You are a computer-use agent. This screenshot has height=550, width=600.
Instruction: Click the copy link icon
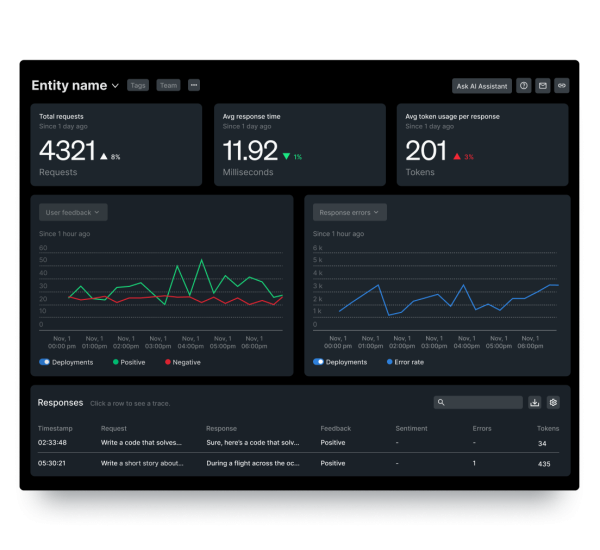562,86
